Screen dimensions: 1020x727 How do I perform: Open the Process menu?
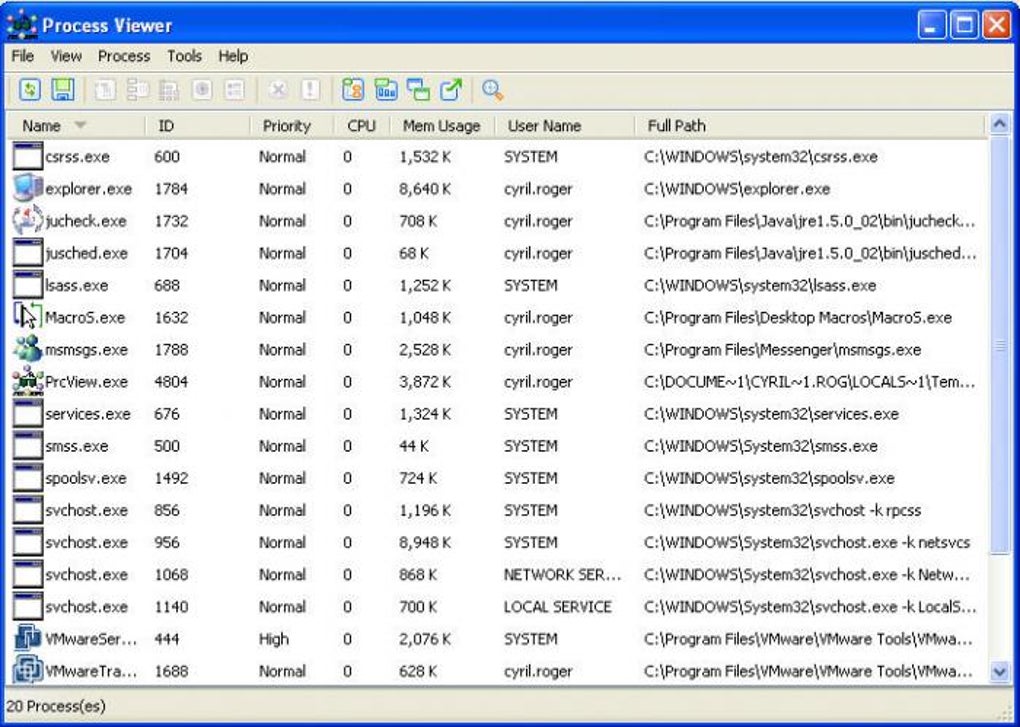tap(124, 56)
